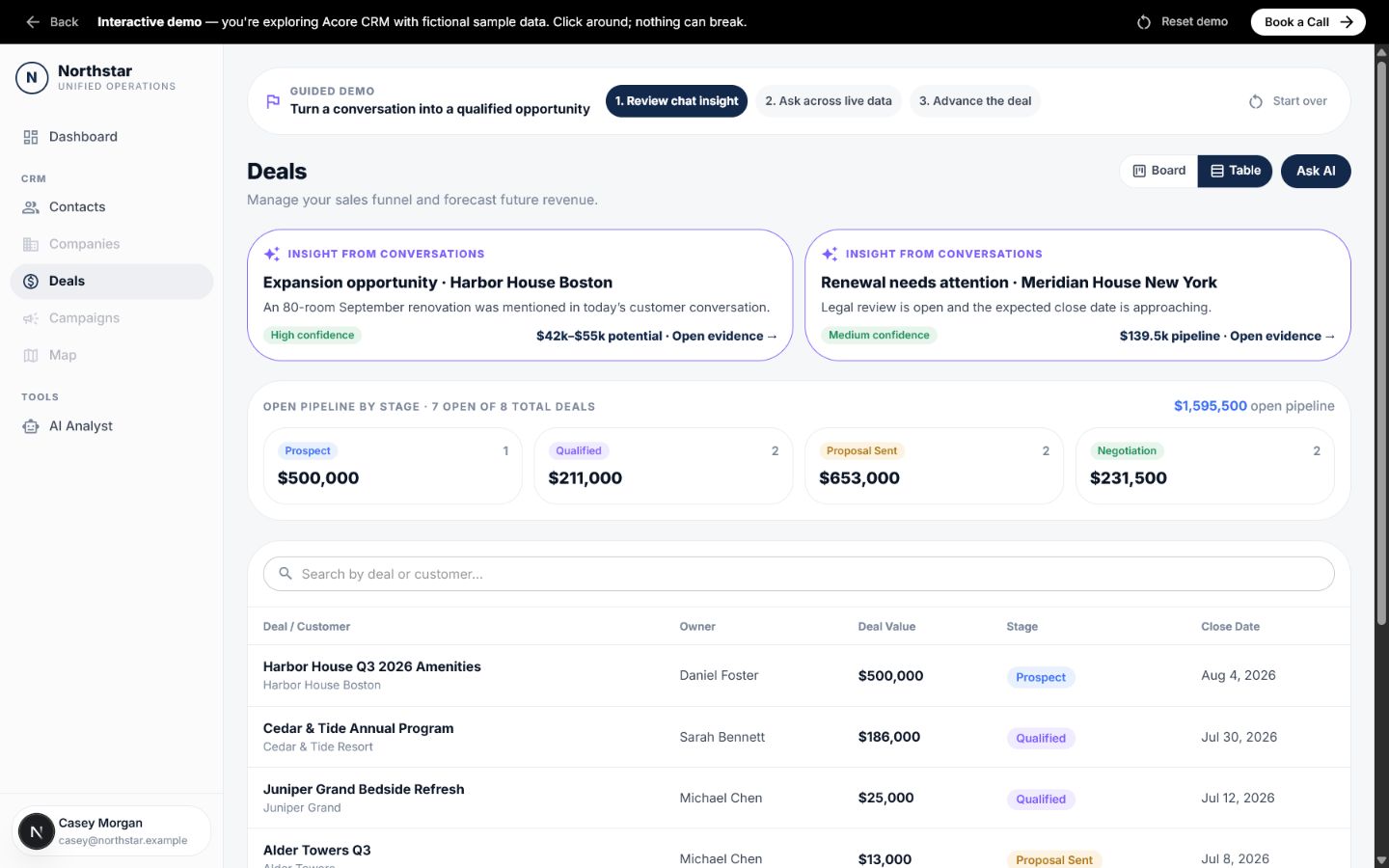Click the Reset demo refresh icon
The image size is (1389, 868).
pyautogui.click(x=1144, y=21)
